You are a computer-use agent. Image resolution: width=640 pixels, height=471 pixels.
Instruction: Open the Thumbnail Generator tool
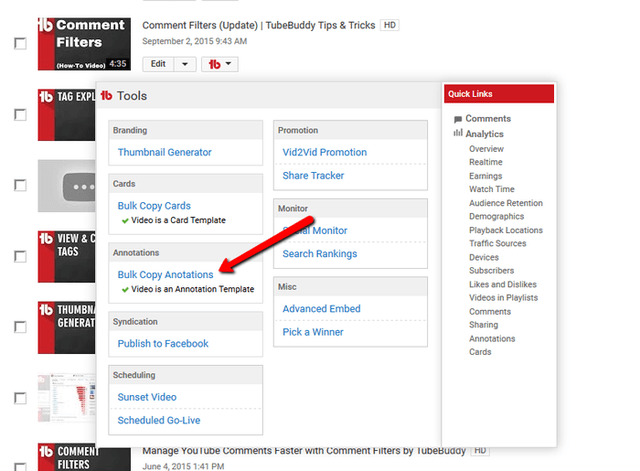164,152
